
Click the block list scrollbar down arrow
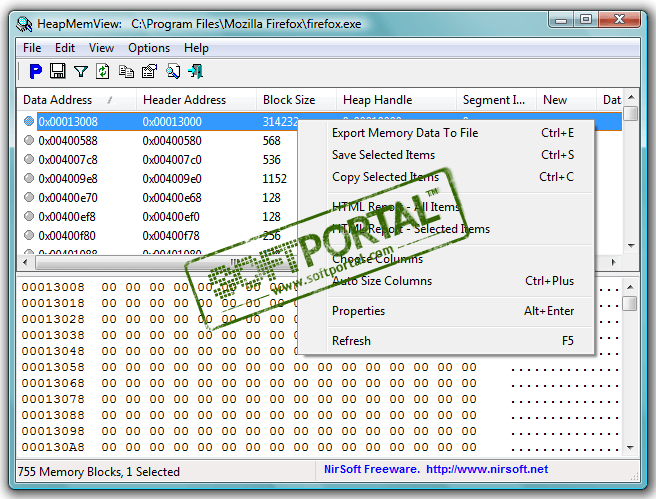(x=631, y=246)
